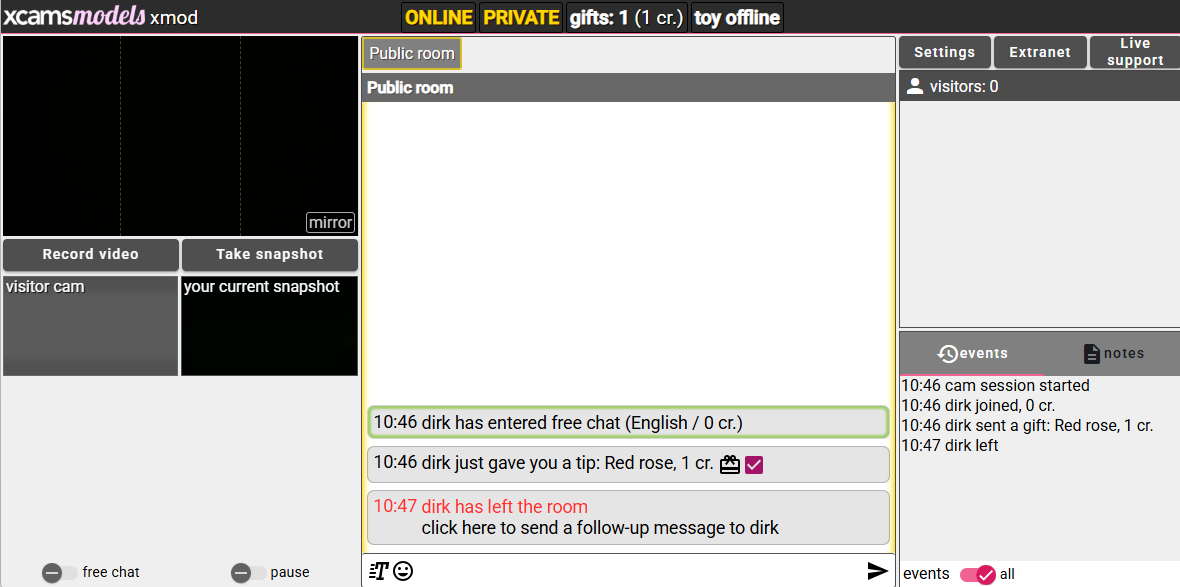The height and width of the screenshot is (587, 1180).
Task: Click the visitors person icon
Action: point(914,87)
